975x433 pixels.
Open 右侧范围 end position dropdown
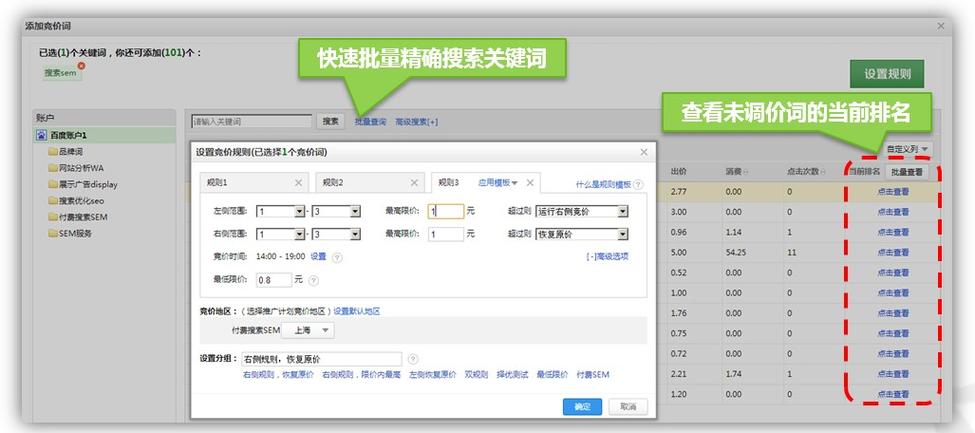pyautogui.click(x=355, y=235)
